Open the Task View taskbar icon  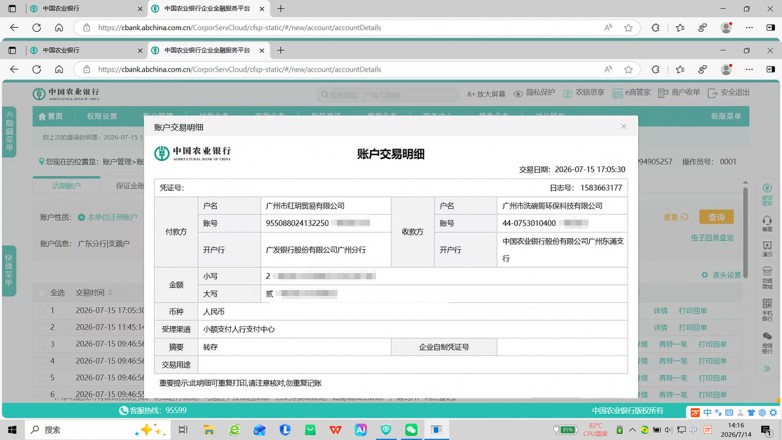(x=183, y=430)
